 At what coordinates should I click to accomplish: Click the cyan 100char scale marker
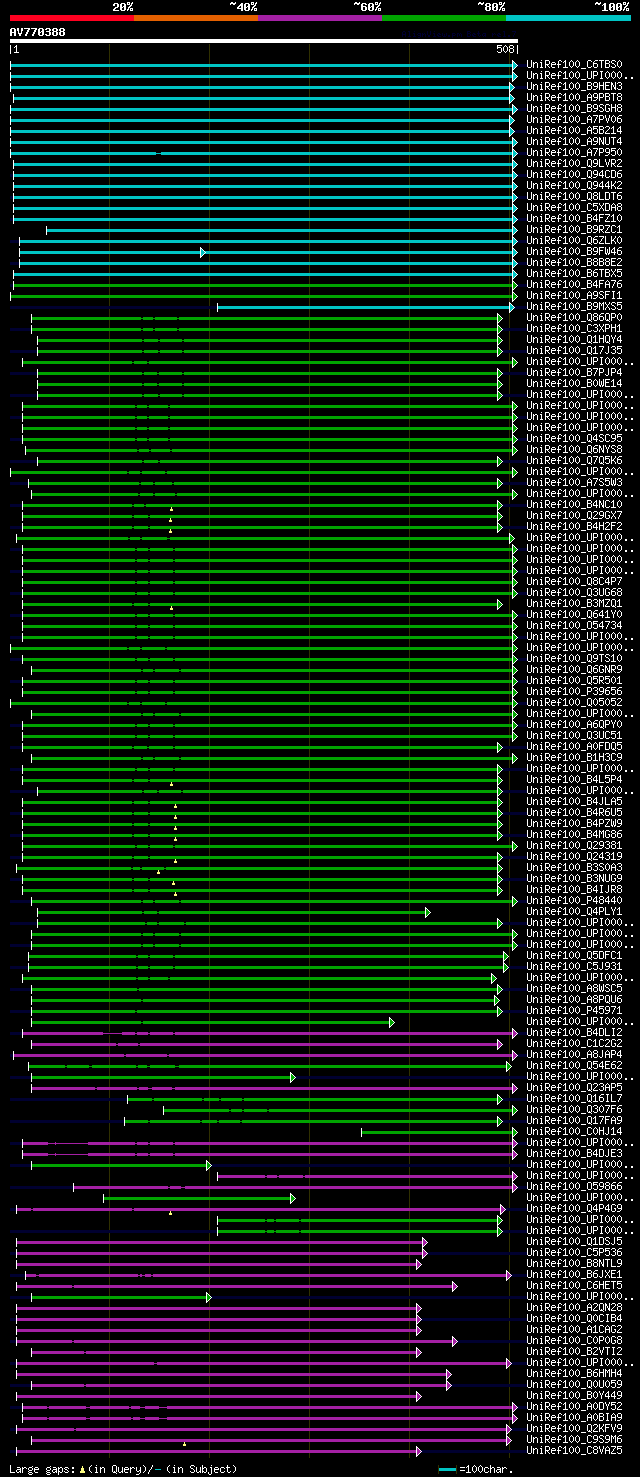point(447,1469)
